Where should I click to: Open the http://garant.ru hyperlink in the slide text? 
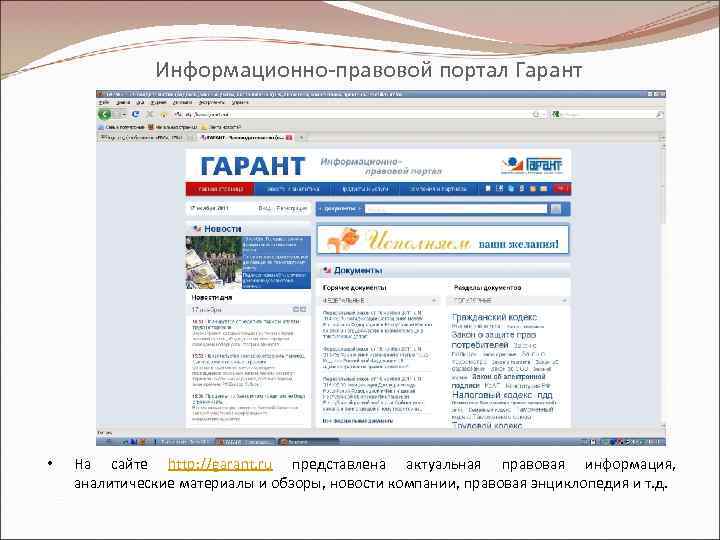tap(220, 465)
